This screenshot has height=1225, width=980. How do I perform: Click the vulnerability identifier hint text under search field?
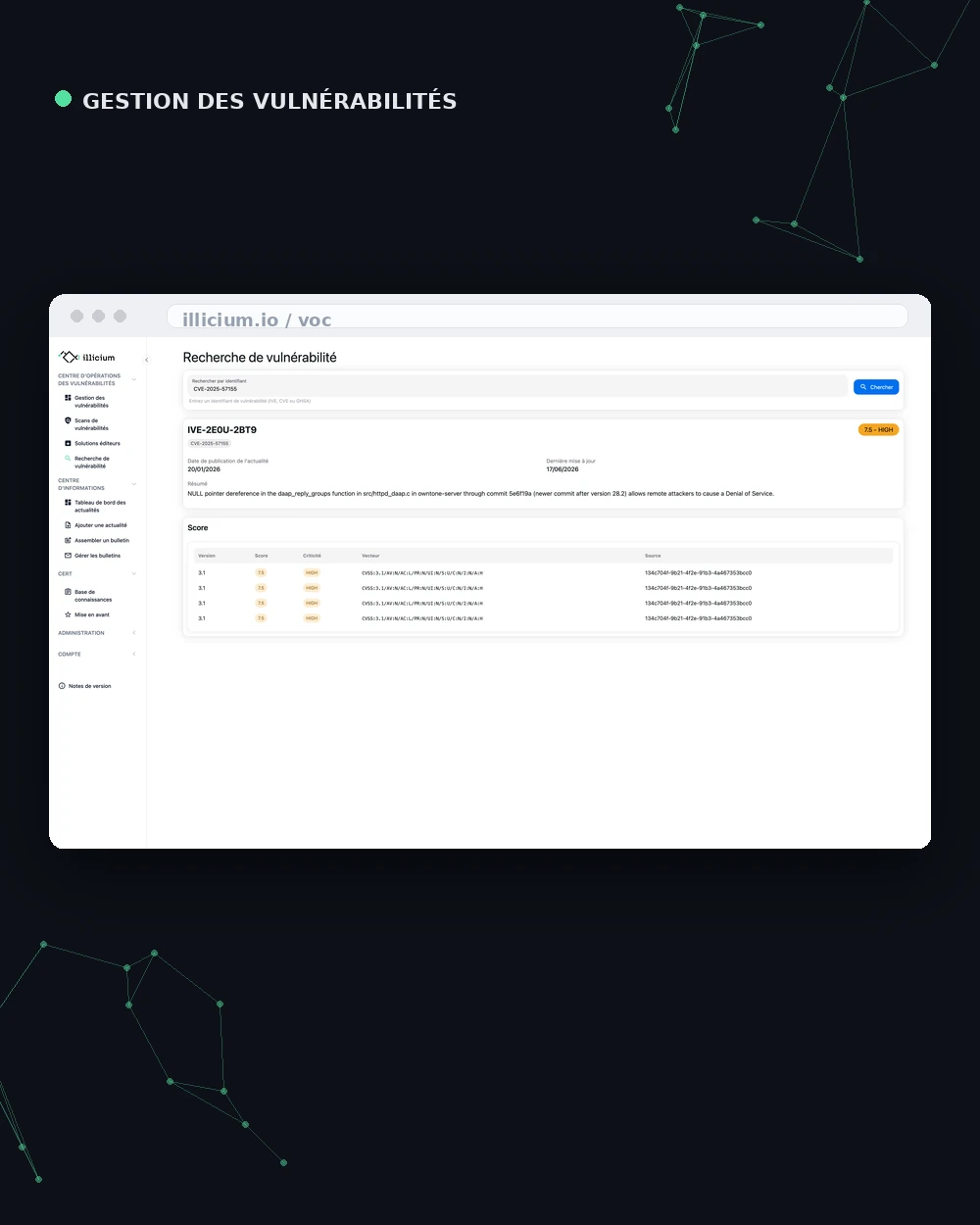[250, 401]
